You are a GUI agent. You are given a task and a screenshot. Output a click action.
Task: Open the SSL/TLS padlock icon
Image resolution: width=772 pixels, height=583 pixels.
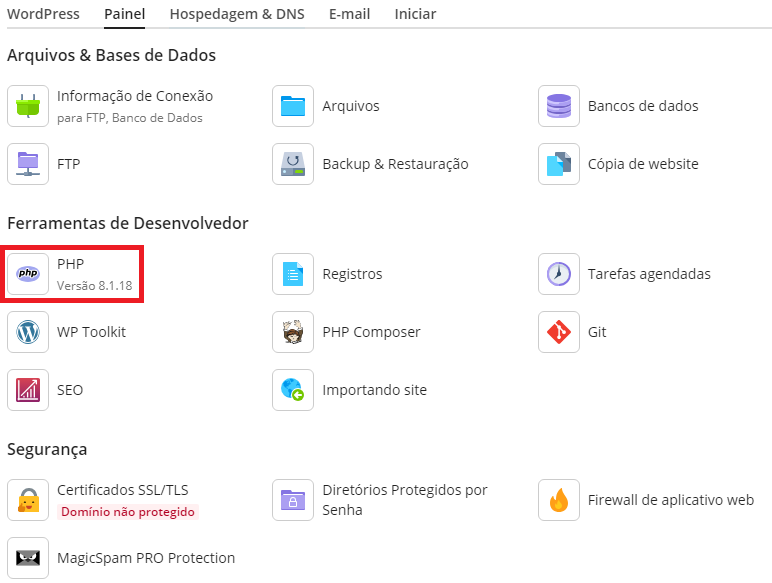click(28, 500)
